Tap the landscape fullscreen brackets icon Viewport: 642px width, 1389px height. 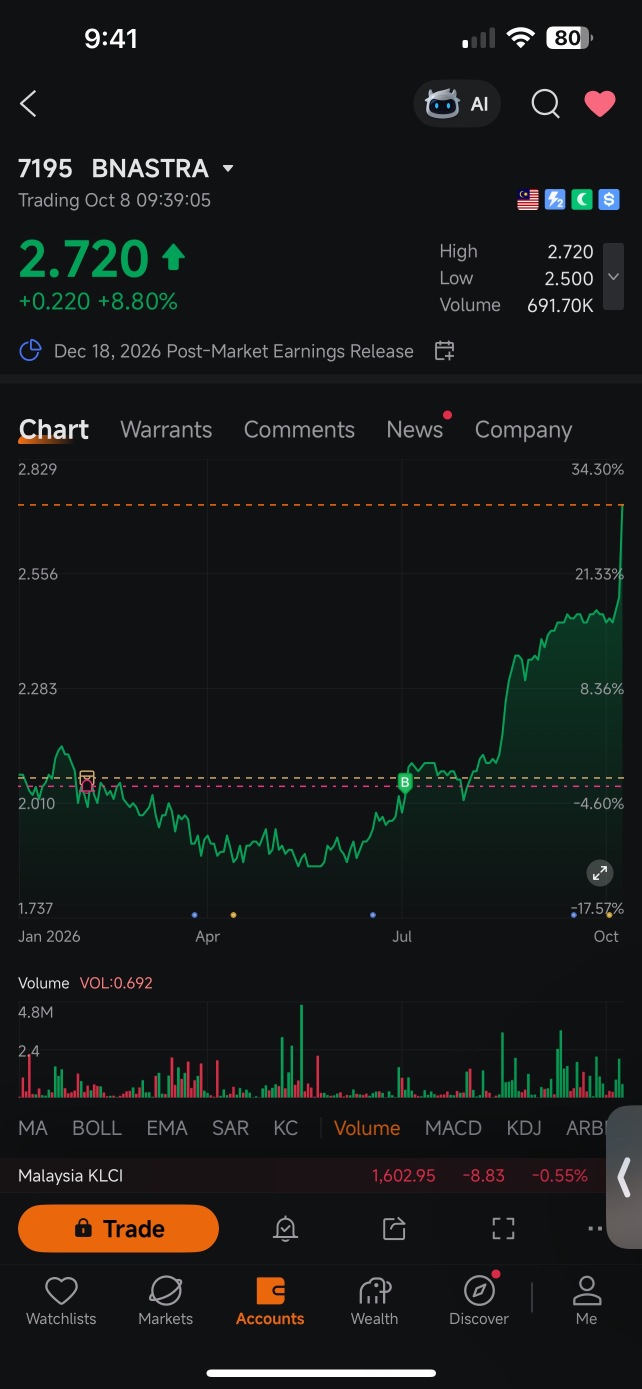[x=503, y=1229]
